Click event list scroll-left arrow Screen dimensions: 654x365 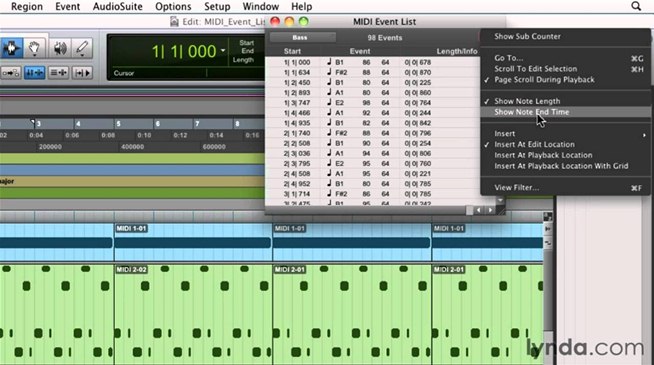pyautogui.click(x=479, y=210)
